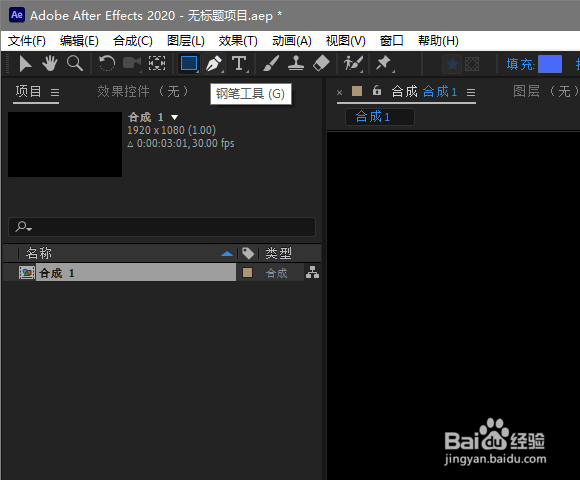Click the 合成 1 preview thumbnail
This screenshot has width=580, height=480.
(x=65, y=144)
